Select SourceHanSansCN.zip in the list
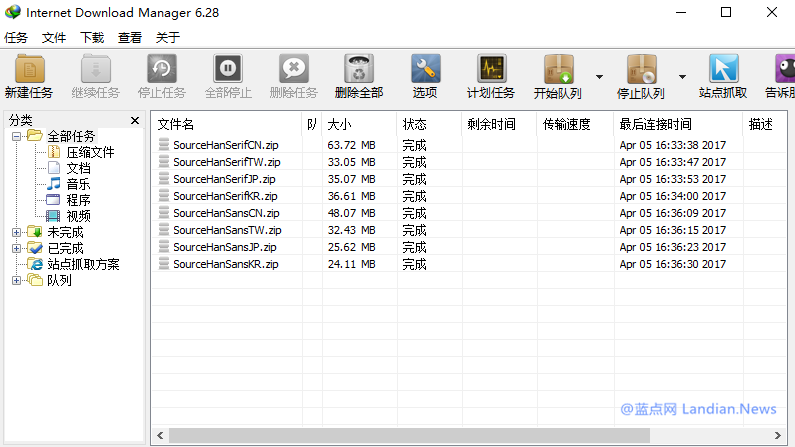The height and width of the screenshot is (447, 795). pos(226,213)
